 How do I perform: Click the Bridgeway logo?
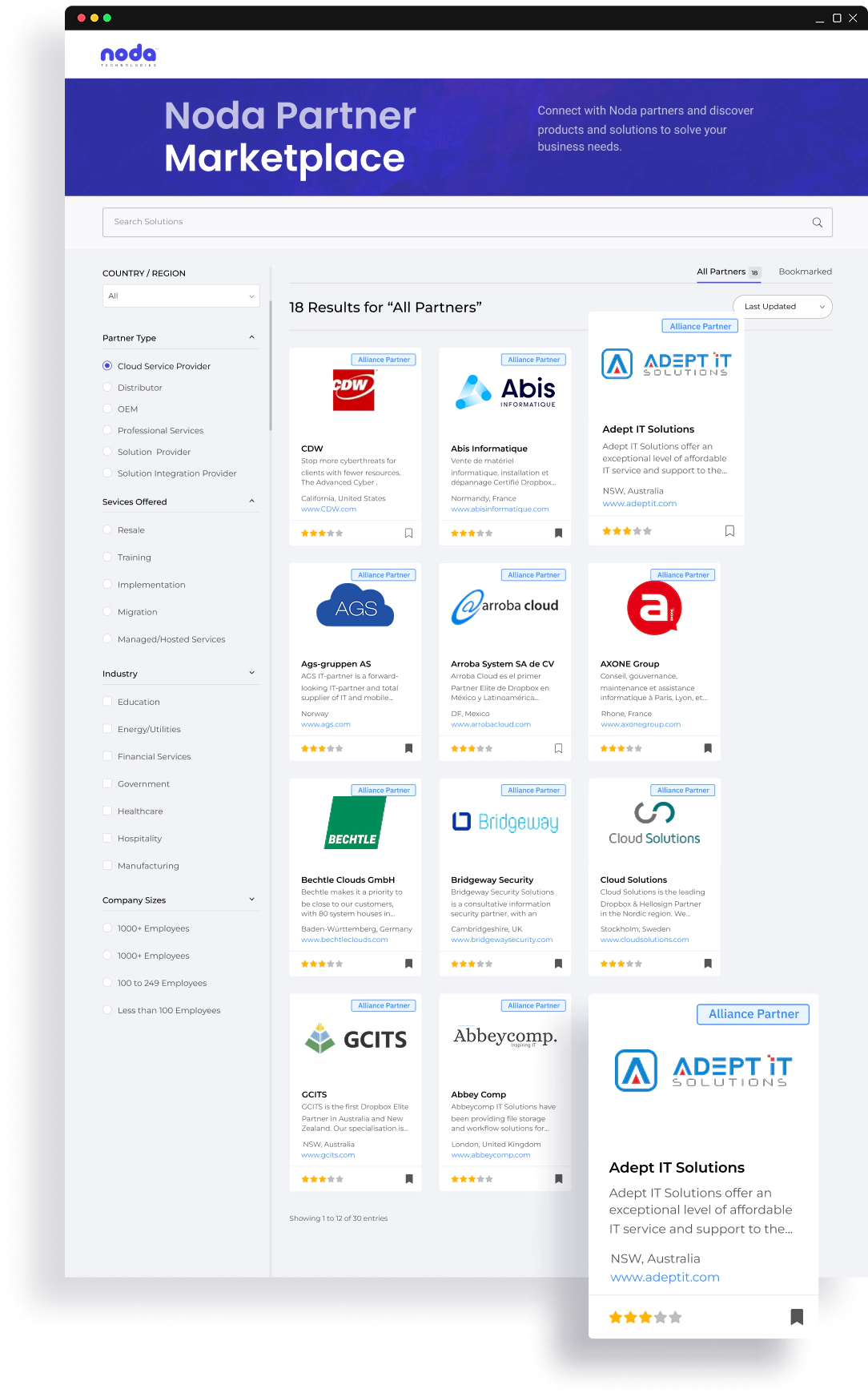pyautogui.click(x=505, y=822)
